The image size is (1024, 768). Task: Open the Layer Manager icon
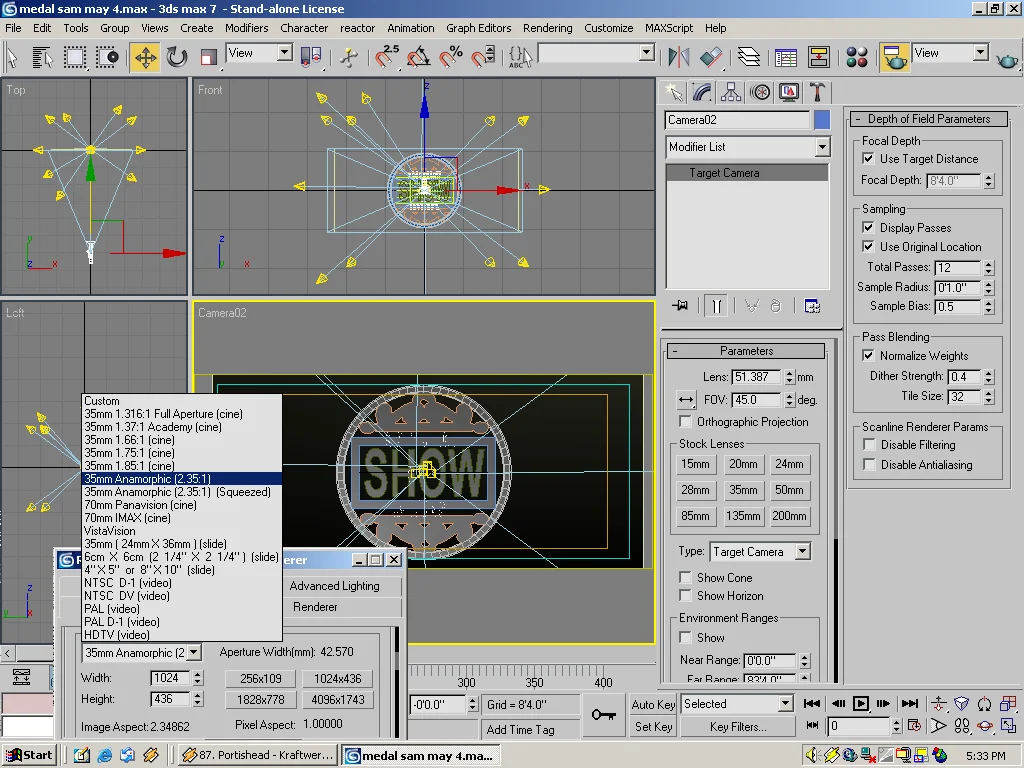pyautogui.click(x=748, y=57)
